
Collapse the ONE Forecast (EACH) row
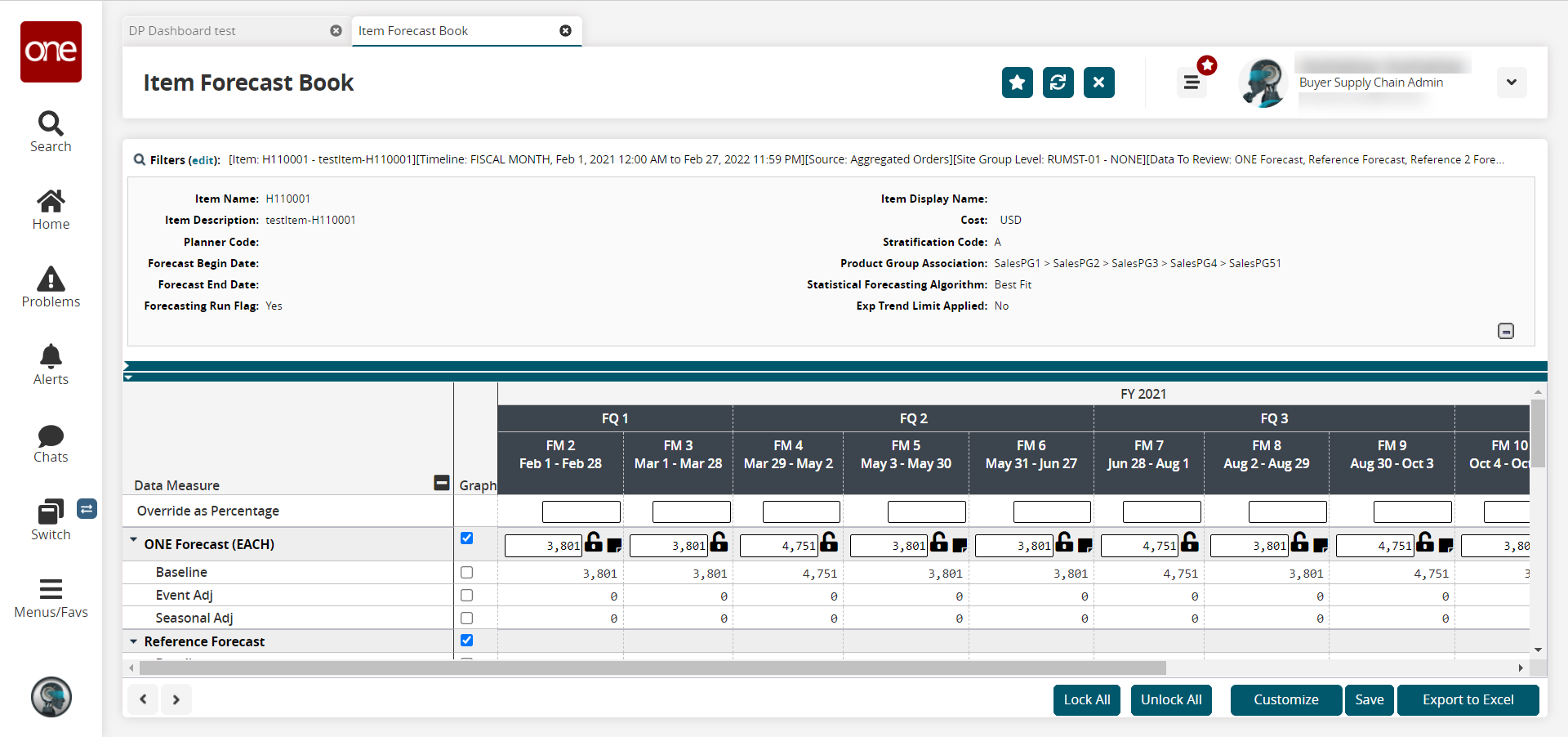click(133, 540)
